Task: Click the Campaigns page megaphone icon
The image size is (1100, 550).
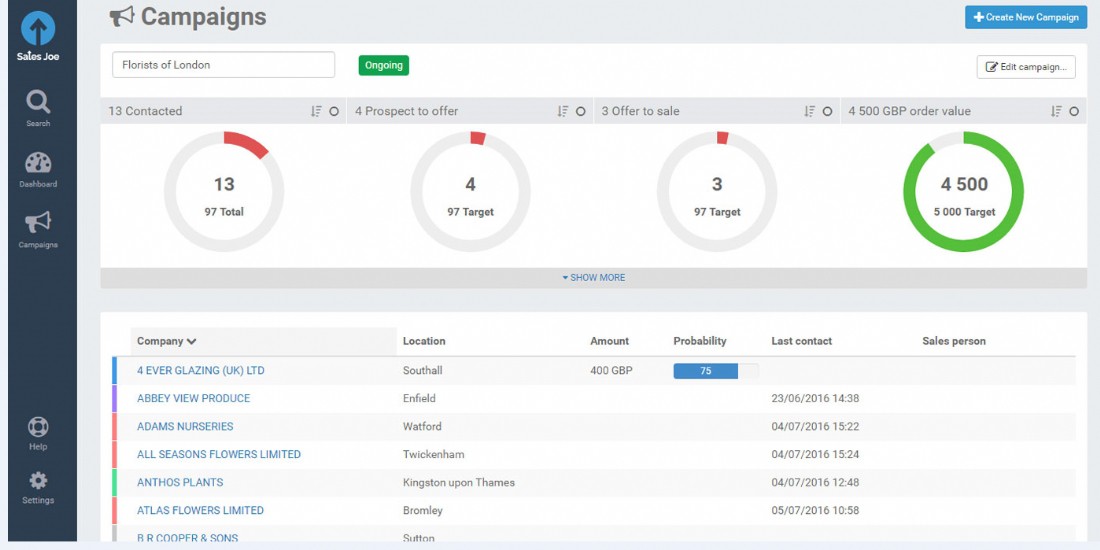Action: 122,16
